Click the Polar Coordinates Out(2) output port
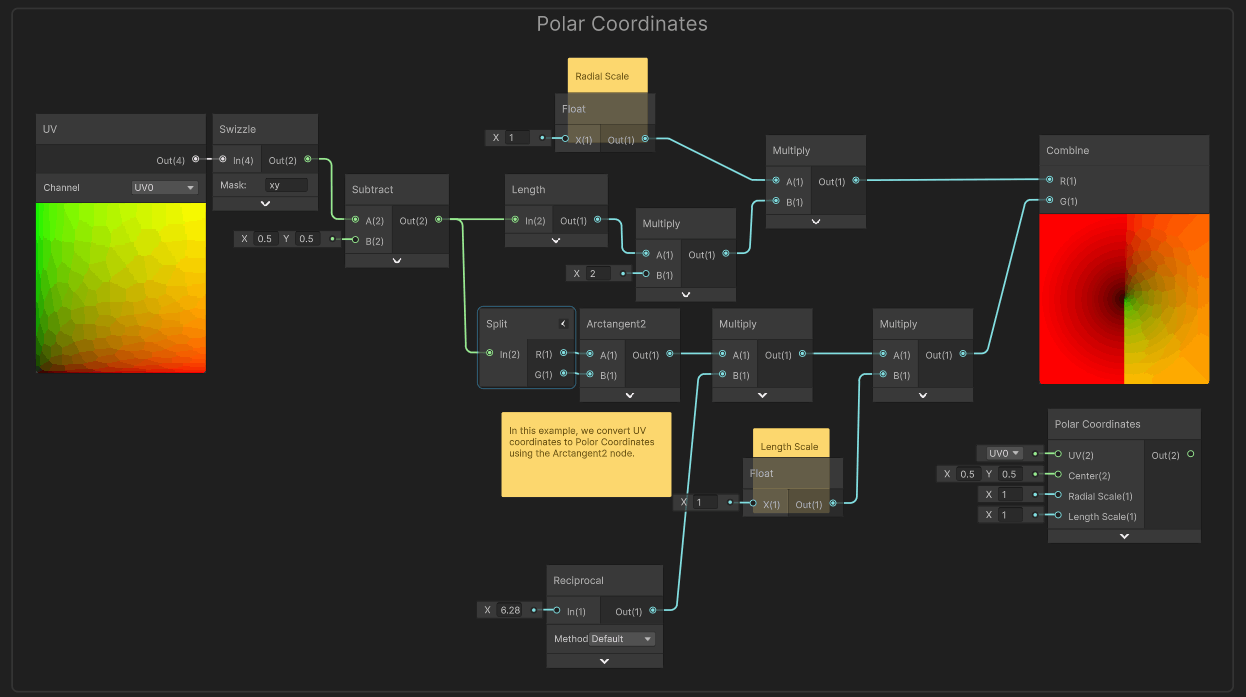1246x697 pixels. click(x=1190, y=455)
